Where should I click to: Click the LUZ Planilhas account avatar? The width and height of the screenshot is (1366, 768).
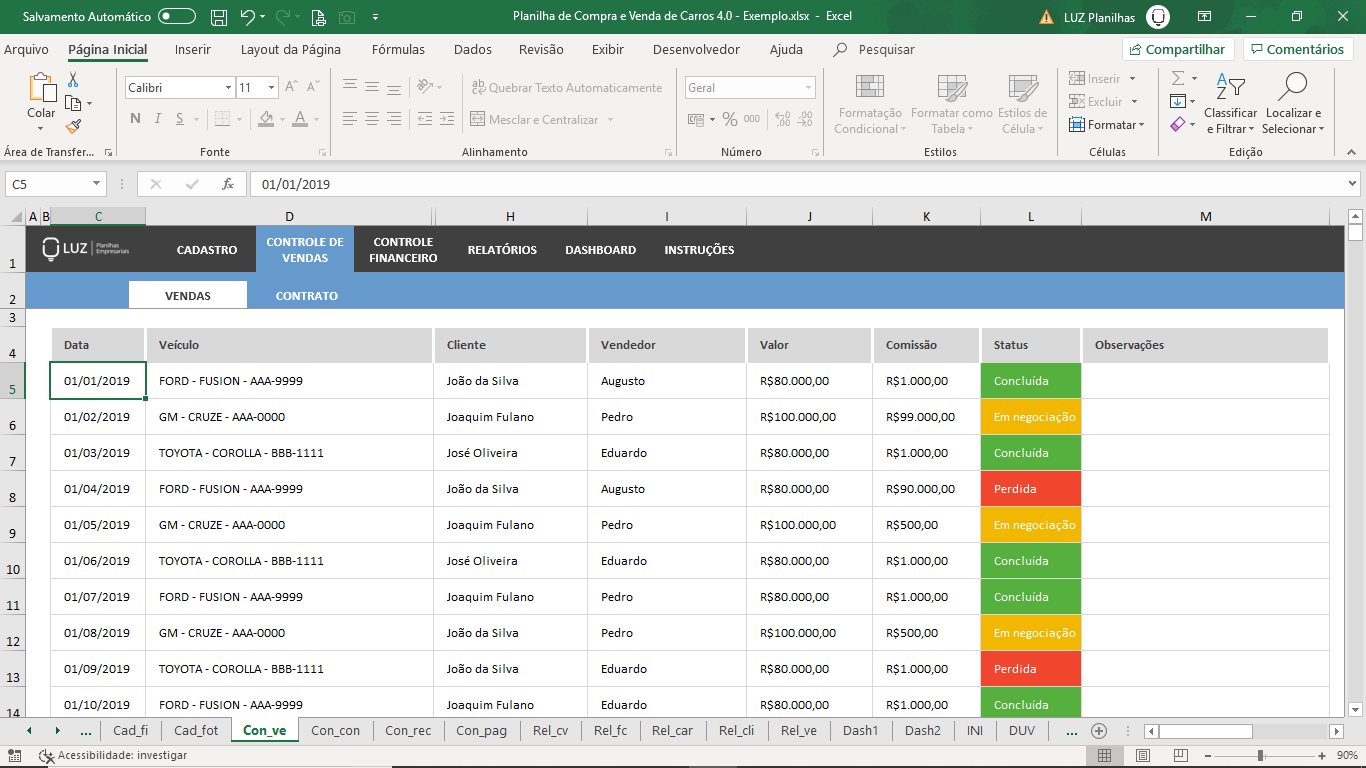[x=1158, y=17]
